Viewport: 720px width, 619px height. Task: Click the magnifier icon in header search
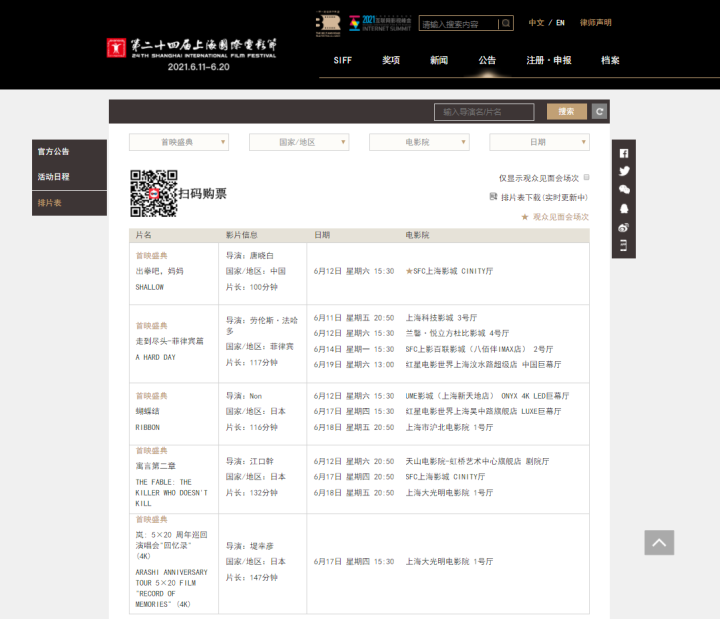click(x=506, y=23)
